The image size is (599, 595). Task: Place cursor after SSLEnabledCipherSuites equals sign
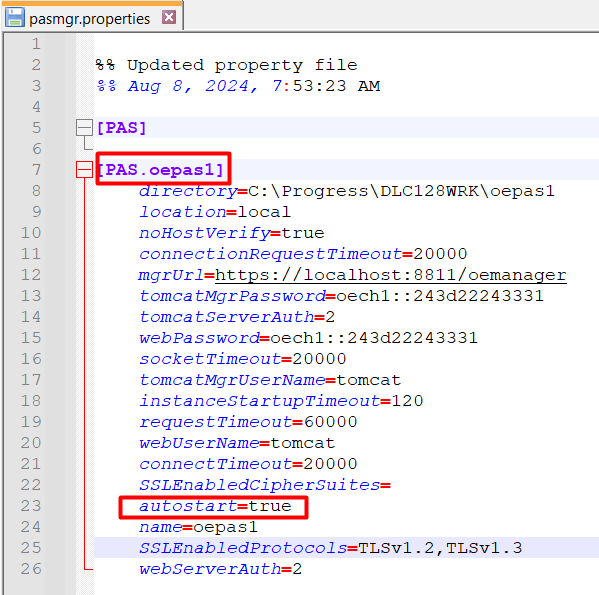coord(391,485)
